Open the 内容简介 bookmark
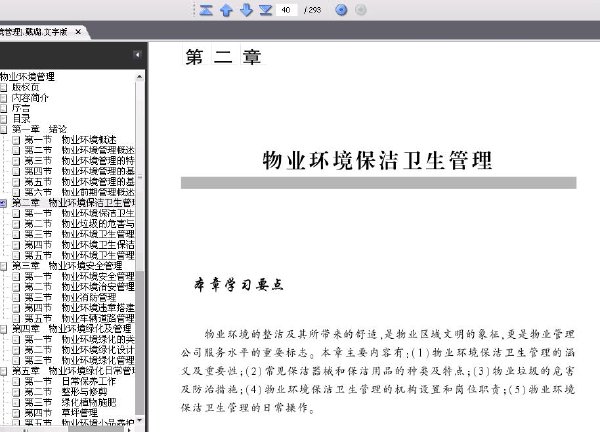600x432 pixels. (30, 98)
